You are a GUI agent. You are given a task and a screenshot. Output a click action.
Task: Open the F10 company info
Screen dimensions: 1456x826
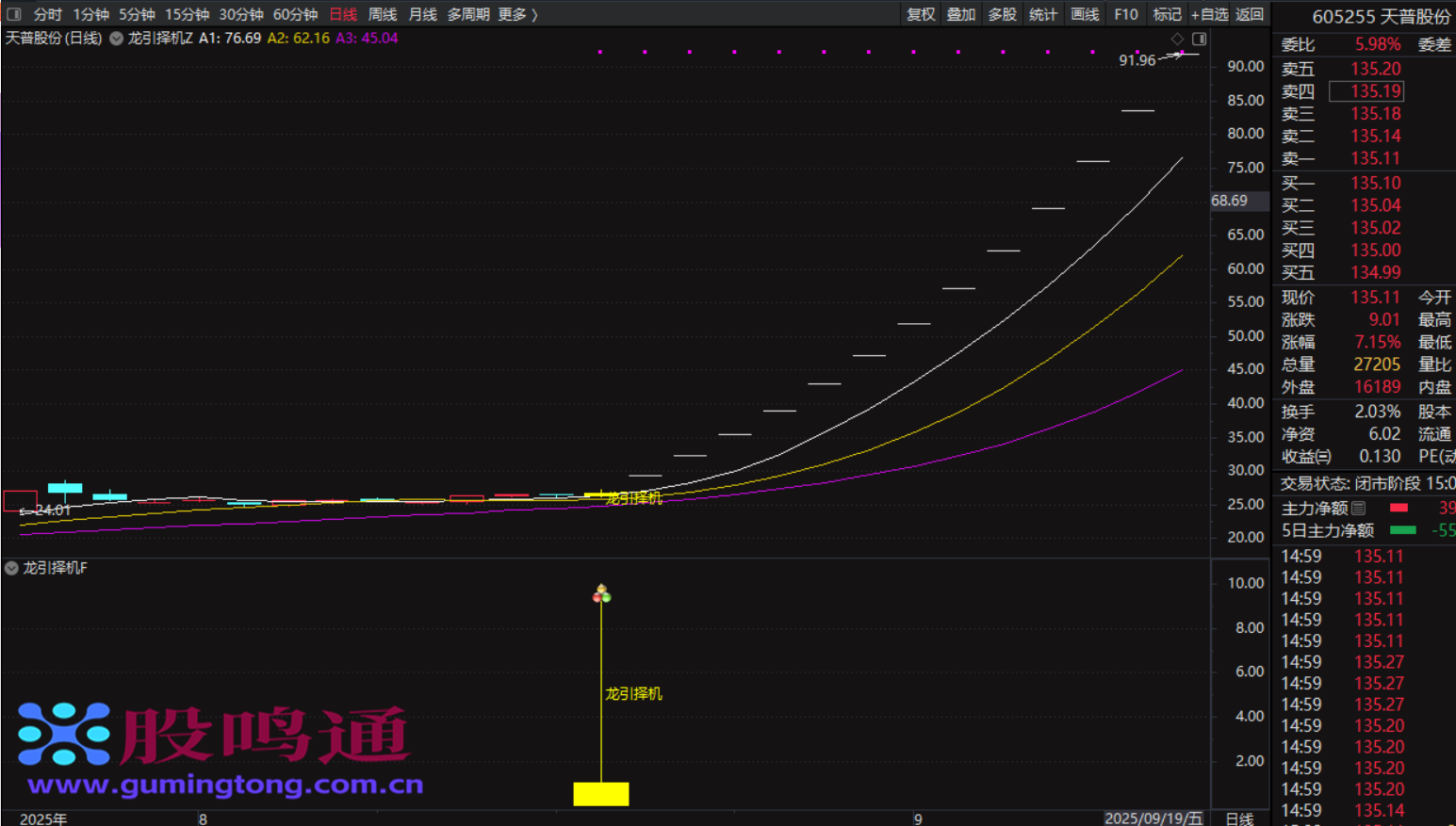pos(1125,14)
